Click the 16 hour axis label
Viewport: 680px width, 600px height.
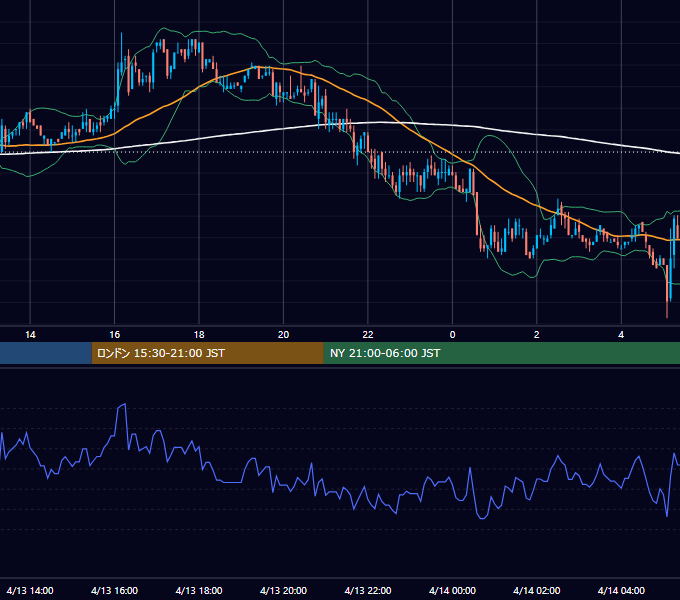tap(114, 335)
